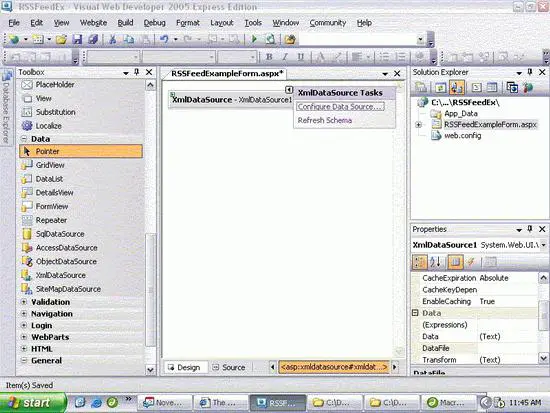Click Refresh Schema task link
This screenshot has height=413, width=550.
[x=325, y=120]
